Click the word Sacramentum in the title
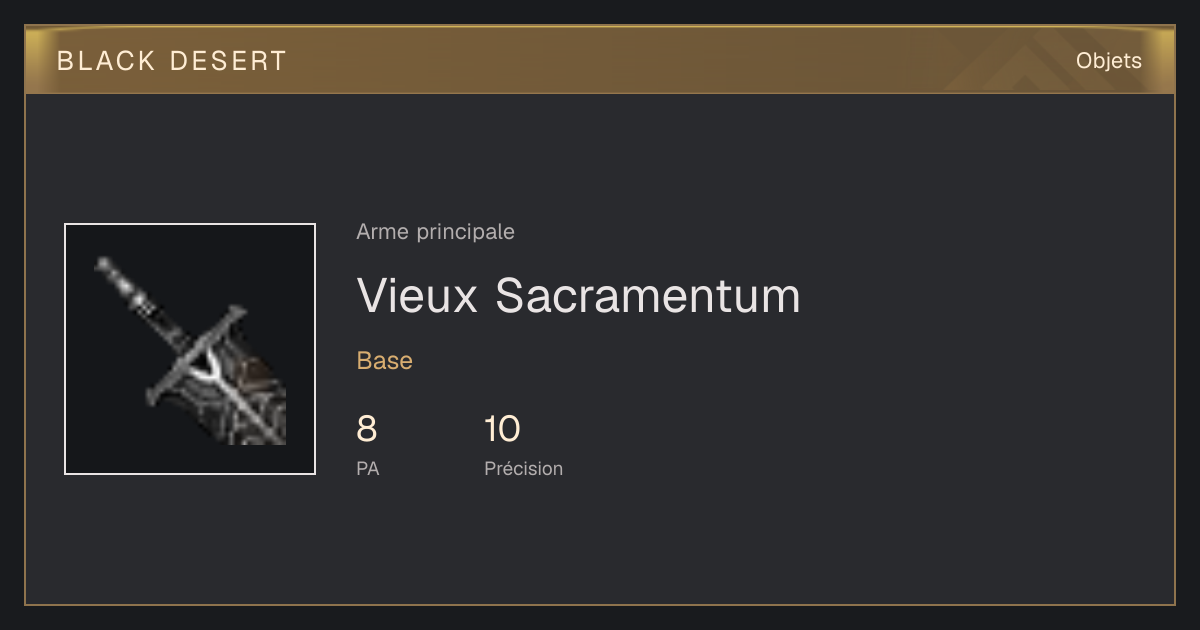1200x630 pixels. [648, 295]
